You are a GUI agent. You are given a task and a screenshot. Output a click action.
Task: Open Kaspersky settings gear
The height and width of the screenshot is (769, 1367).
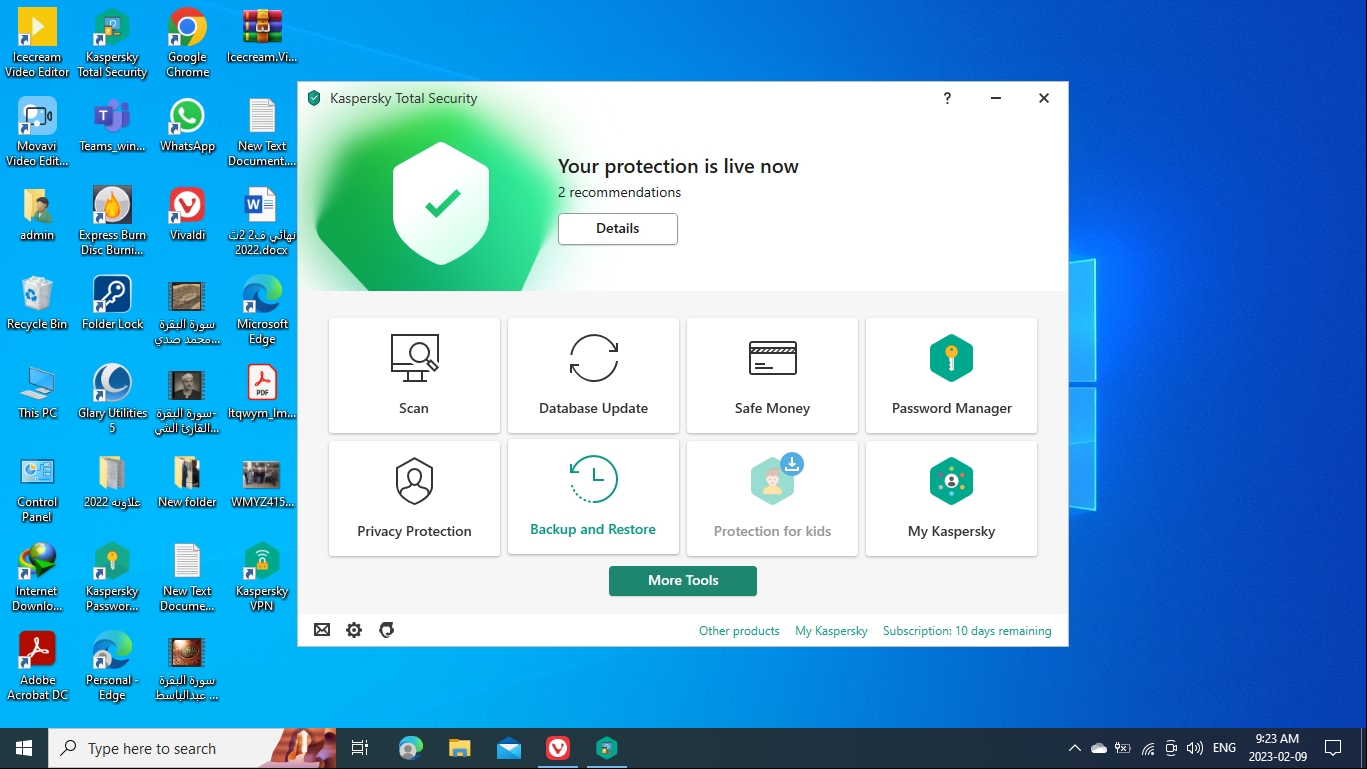click(x=354, y=630)
